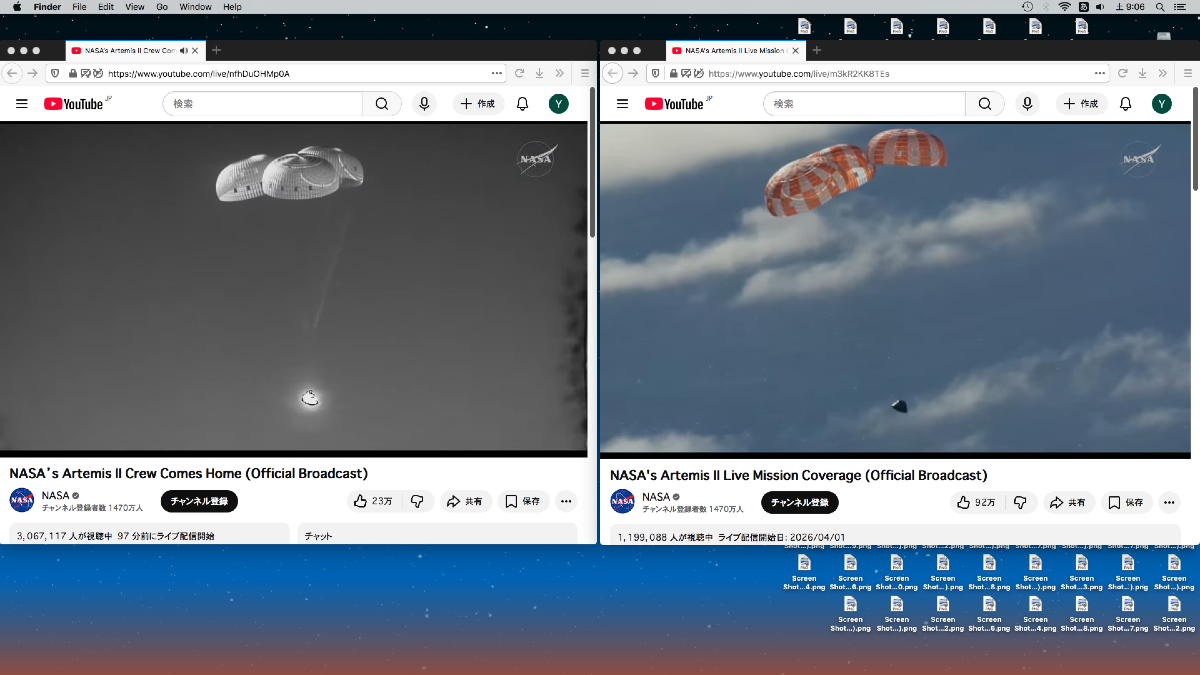Click search magnifier button in right window
The image size is (1200, 675).
coord(985,104)
